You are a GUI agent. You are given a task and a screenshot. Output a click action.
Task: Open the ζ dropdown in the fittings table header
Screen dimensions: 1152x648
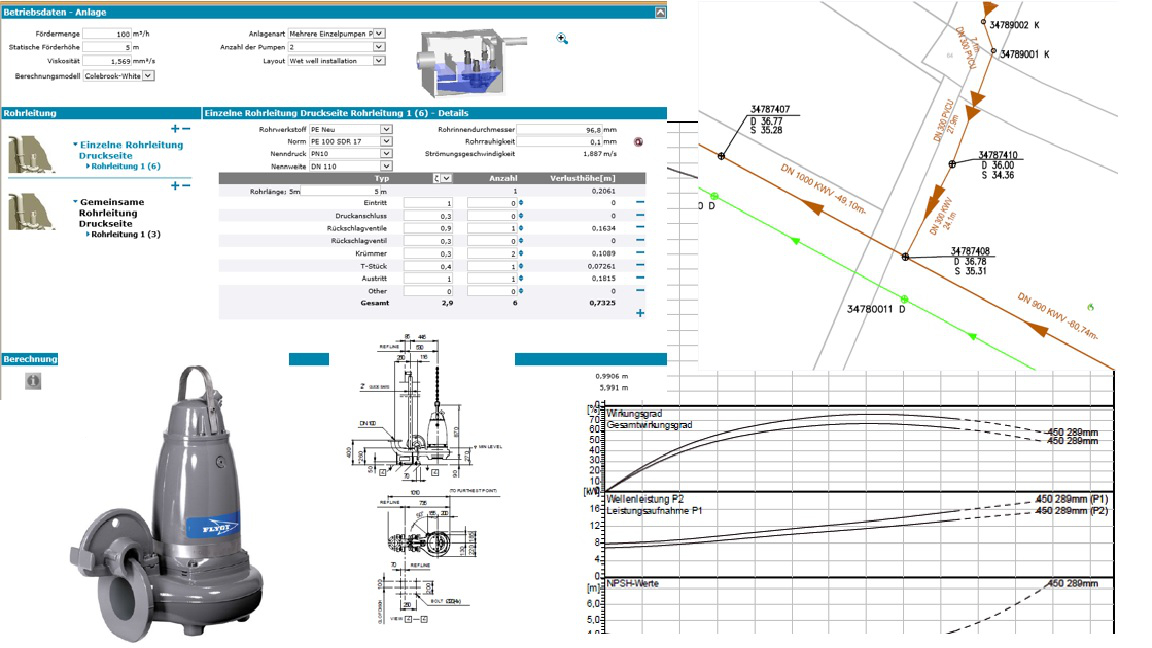[x=446, y=178]
